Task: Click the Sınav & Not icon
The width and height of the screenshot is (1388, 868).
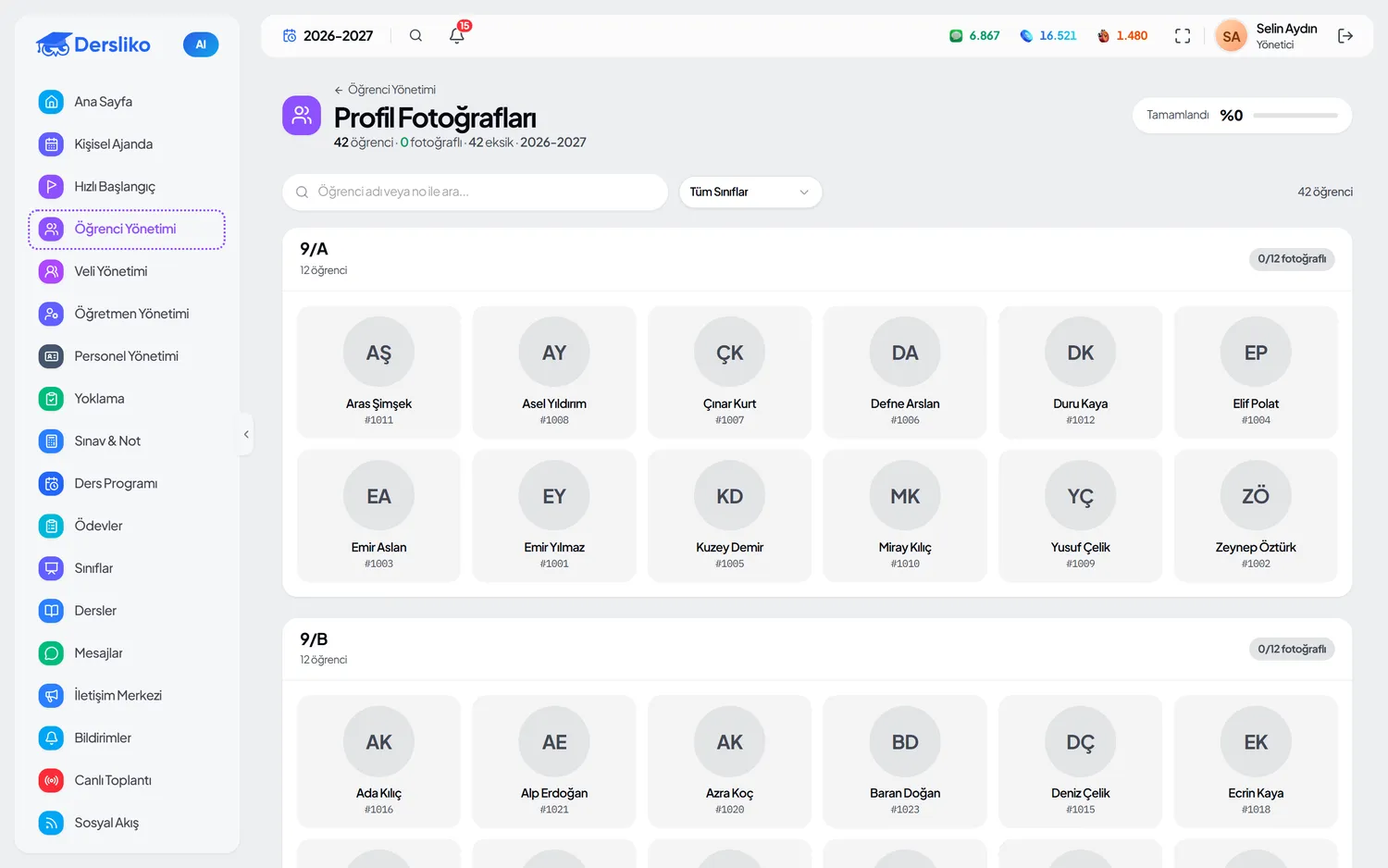Action: (52, 441)
